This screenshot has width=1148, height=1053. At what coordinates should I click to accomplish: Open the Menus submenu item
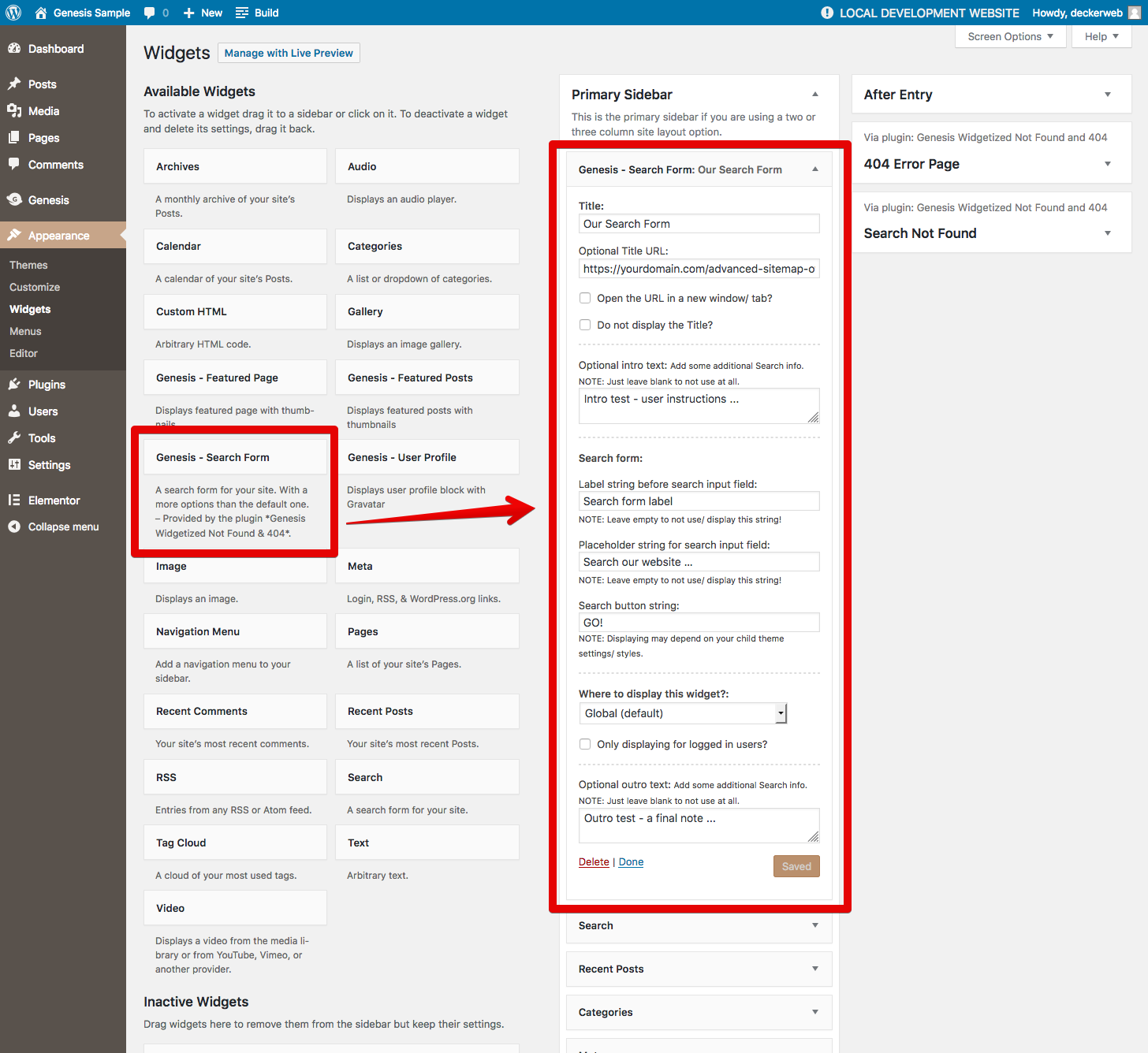25,331
